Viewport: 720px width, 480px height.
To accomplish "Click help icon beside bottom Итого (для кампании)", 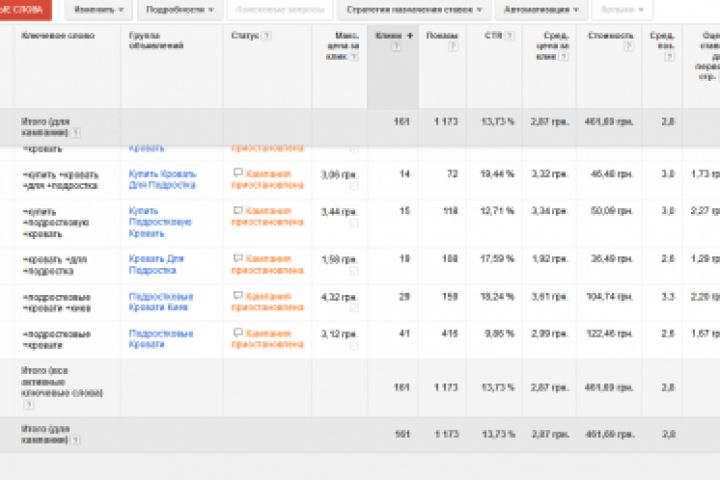I will pos(76,440).
